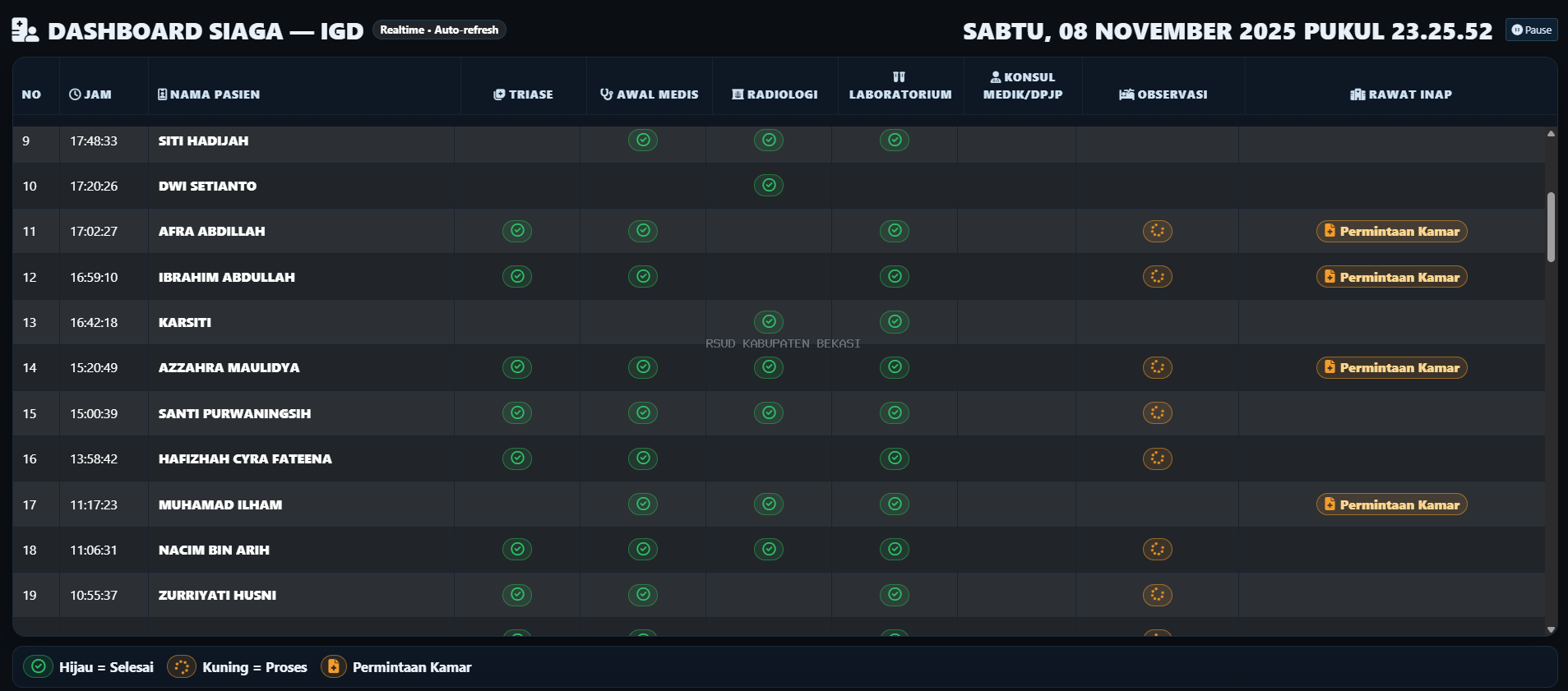Select patient name Siti Hadijah

203,141
